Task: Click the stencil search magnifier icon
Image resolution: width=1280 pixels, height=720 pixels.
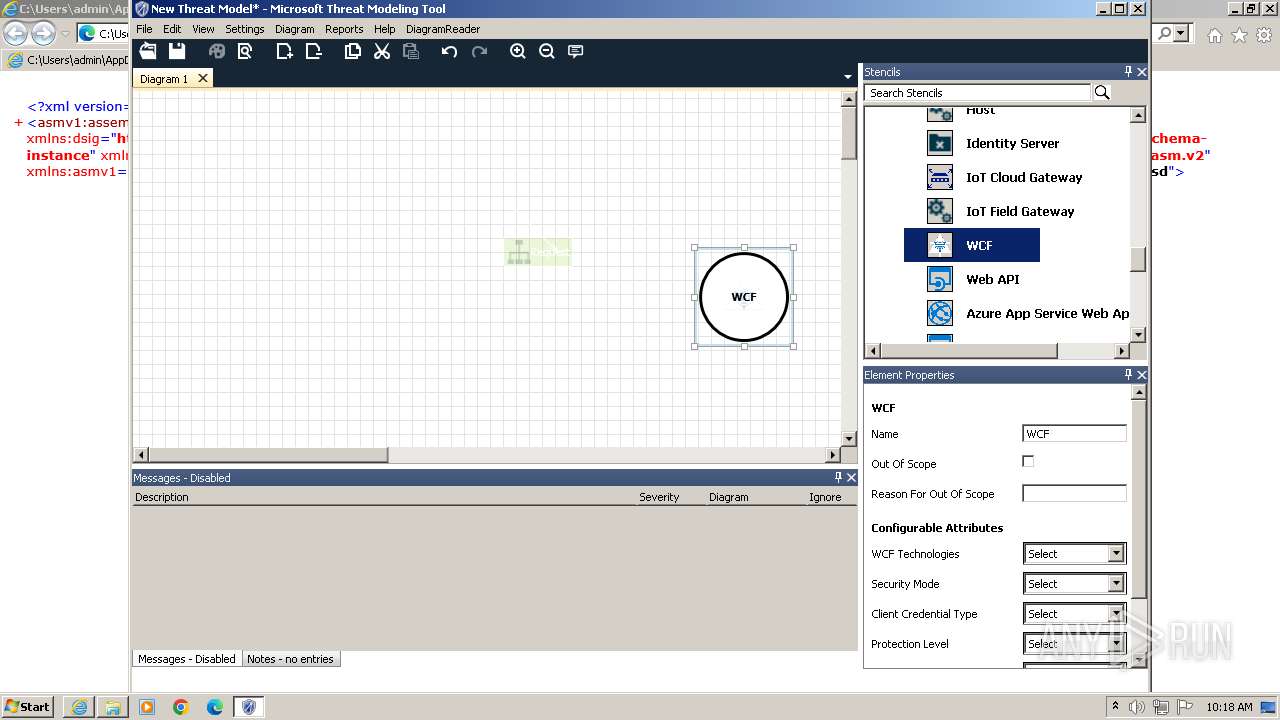Action: (1102, 92)
